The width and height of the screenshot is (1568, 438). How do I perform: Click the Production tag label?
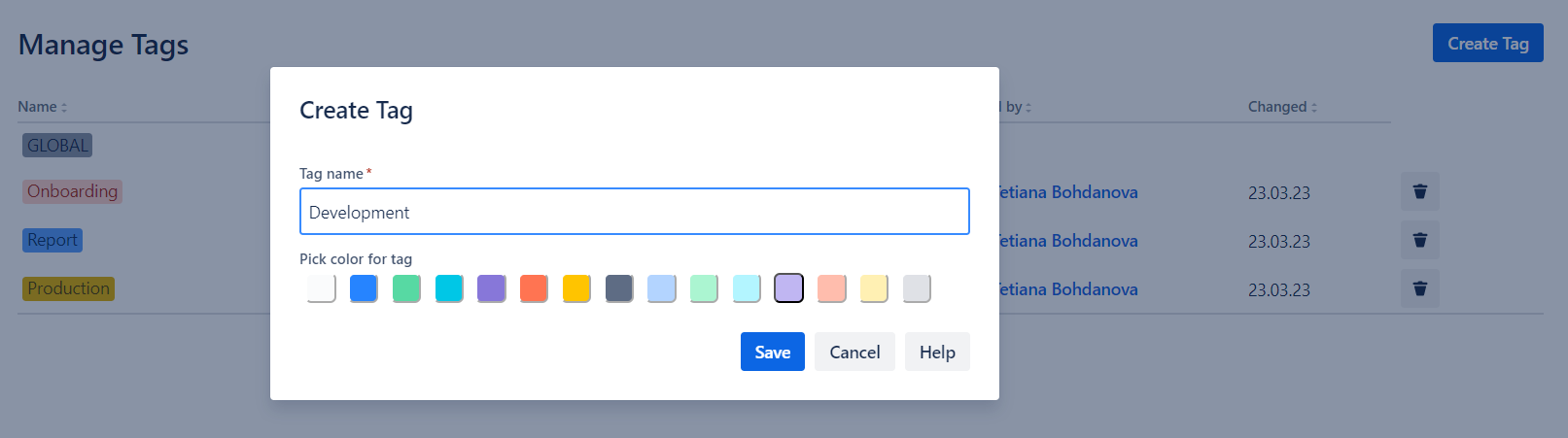(68, 288)
